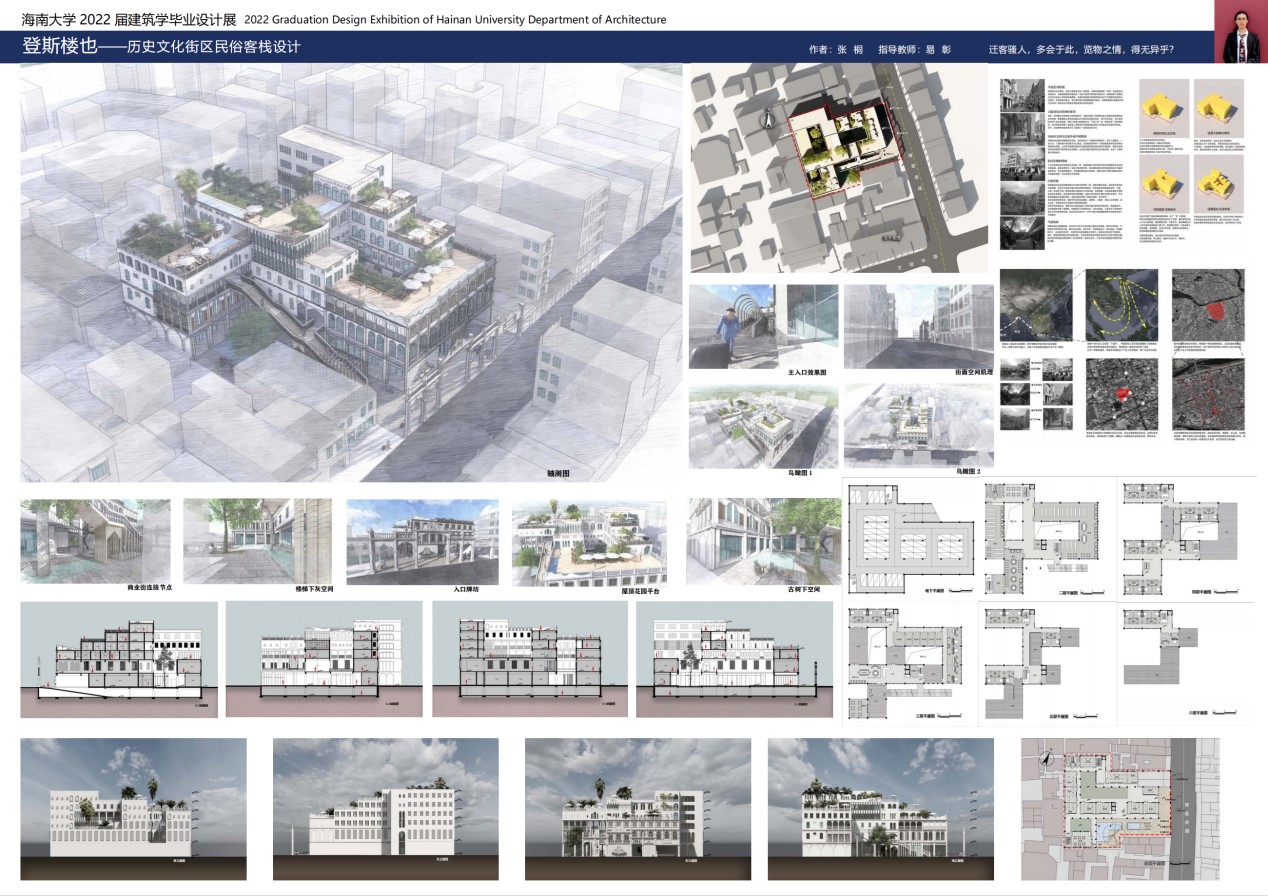
Task: Open the 古树下空间 courtyard rendering
Action: (763, 540)
